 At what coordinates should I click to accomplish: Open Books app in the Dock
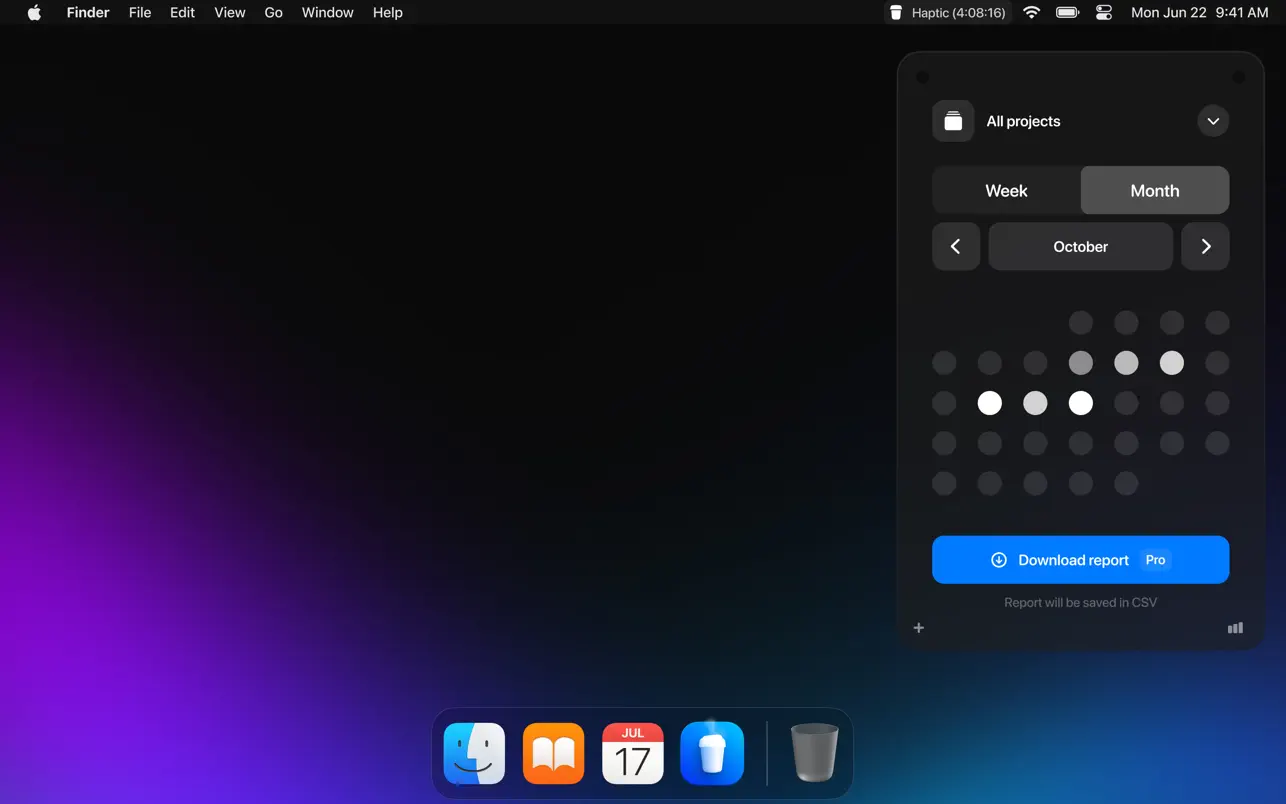point(553,753)
